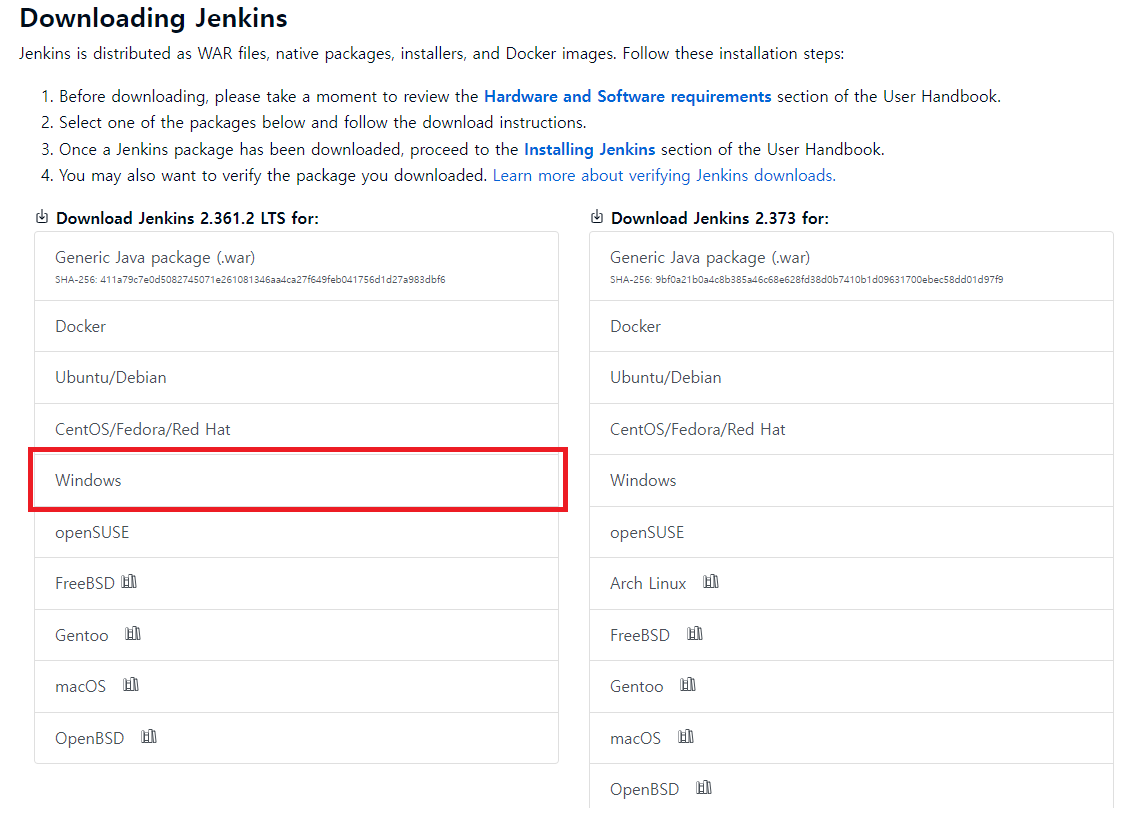This screenshot has width=1137, height=830.
Task: Open macOS entry in the 2.373 list
Action: tap(851, 738)
